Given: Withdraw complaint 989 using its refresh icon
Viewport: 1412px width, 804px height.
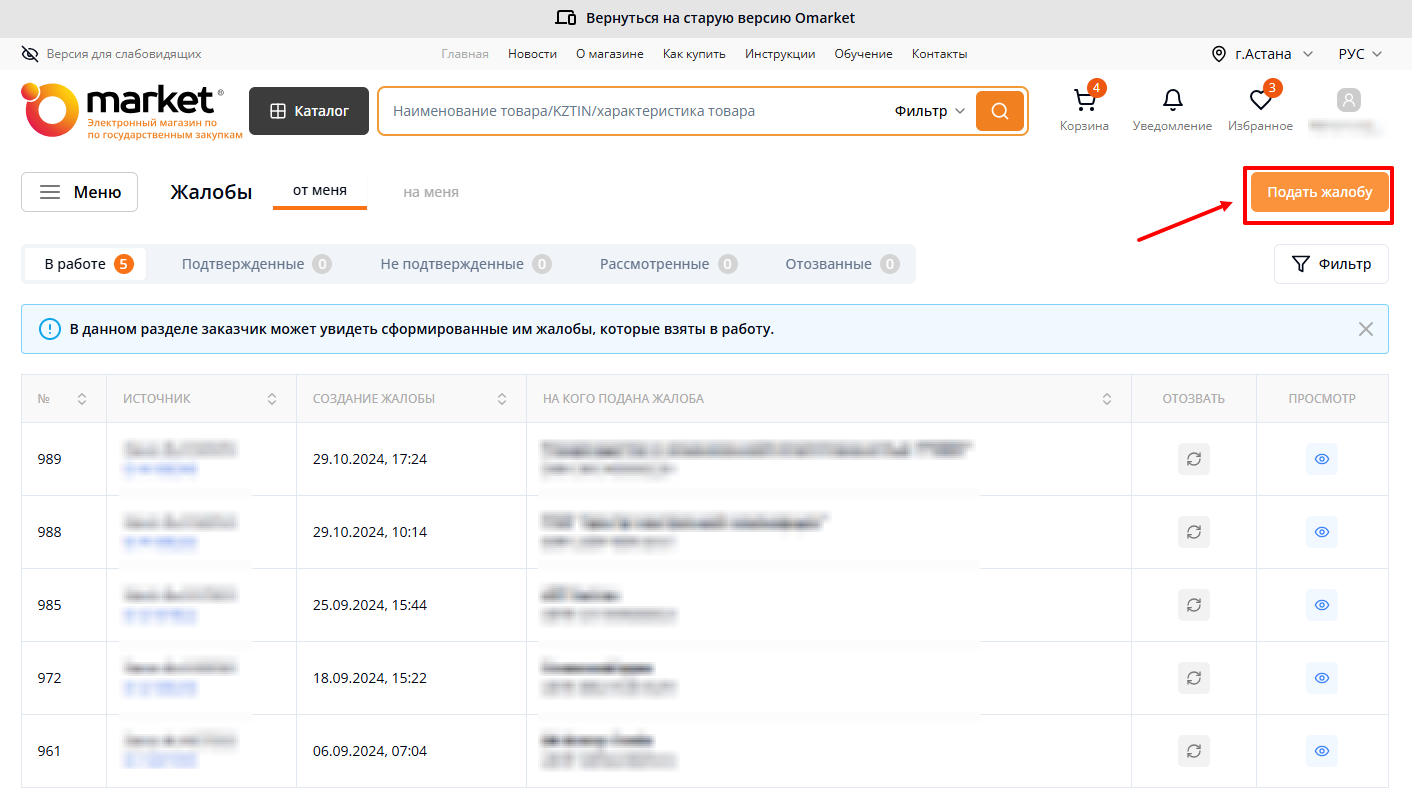Looking at the screenshot, I should click(1193, 459).
